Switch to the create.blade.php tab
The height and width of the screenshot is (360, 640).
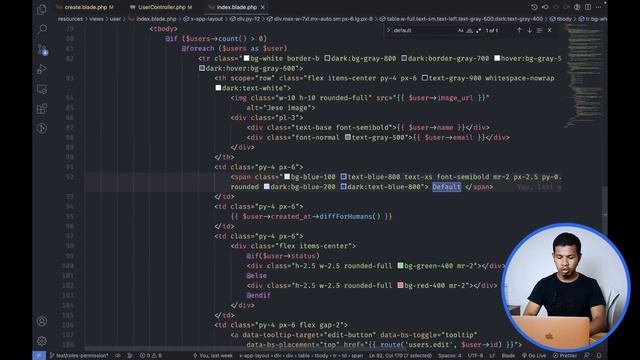[x=85, y=7]
